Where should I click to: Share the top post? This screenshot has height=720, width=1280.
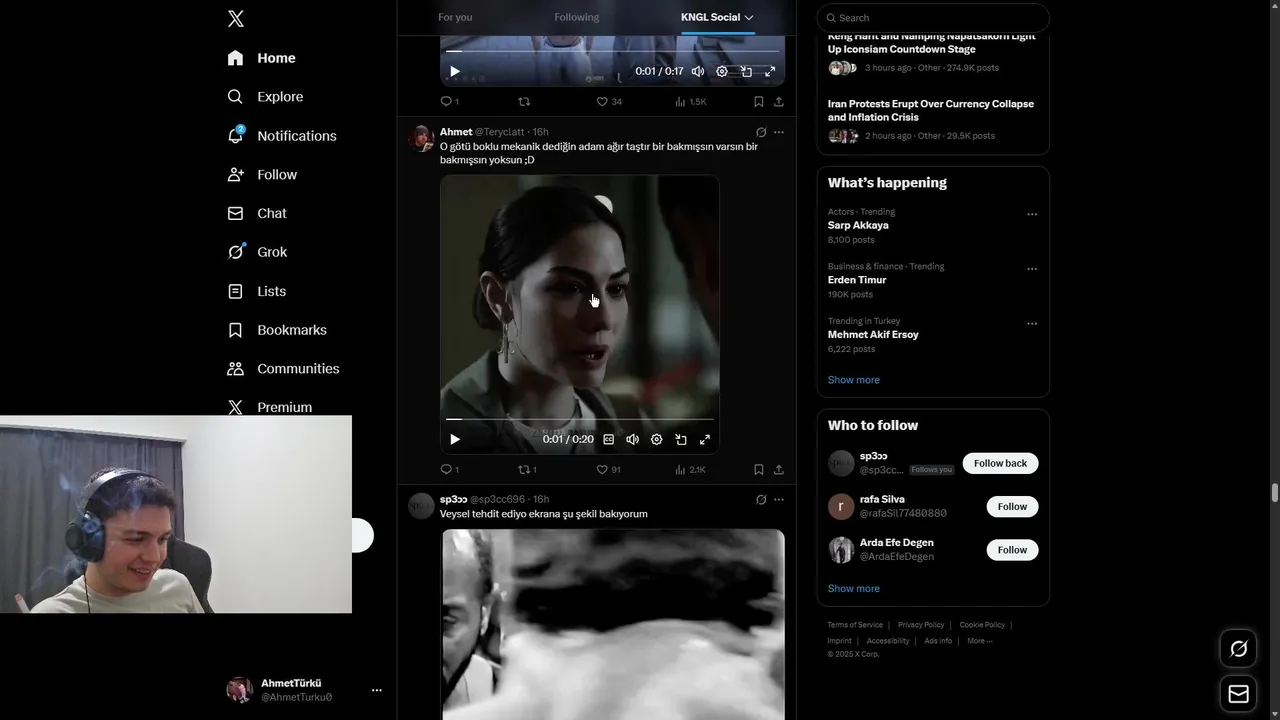pyautogui.click(x=778, y=102)
